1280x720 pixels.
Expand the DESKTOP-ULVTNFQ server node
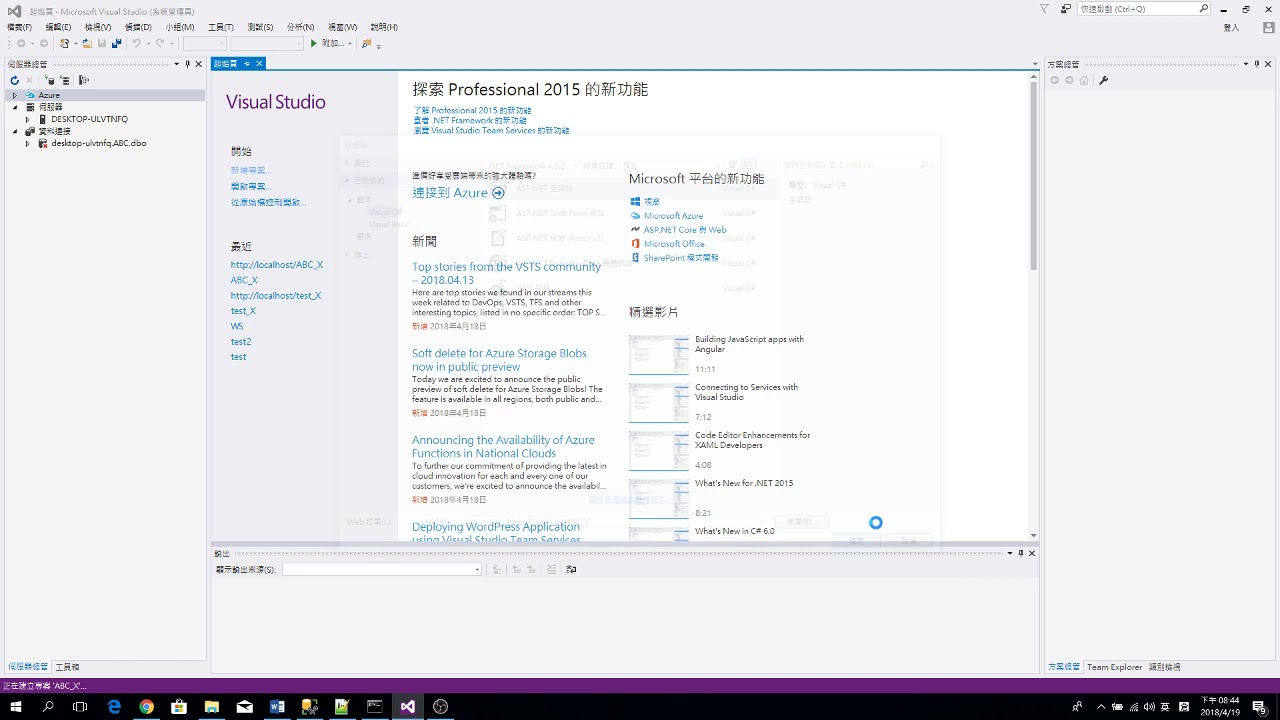pos(27,119)
